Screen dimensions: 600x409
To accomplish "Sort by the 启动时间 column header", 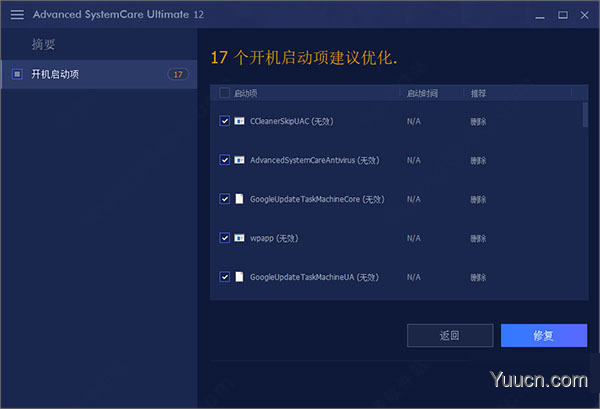I will click(x=422, y=93).
